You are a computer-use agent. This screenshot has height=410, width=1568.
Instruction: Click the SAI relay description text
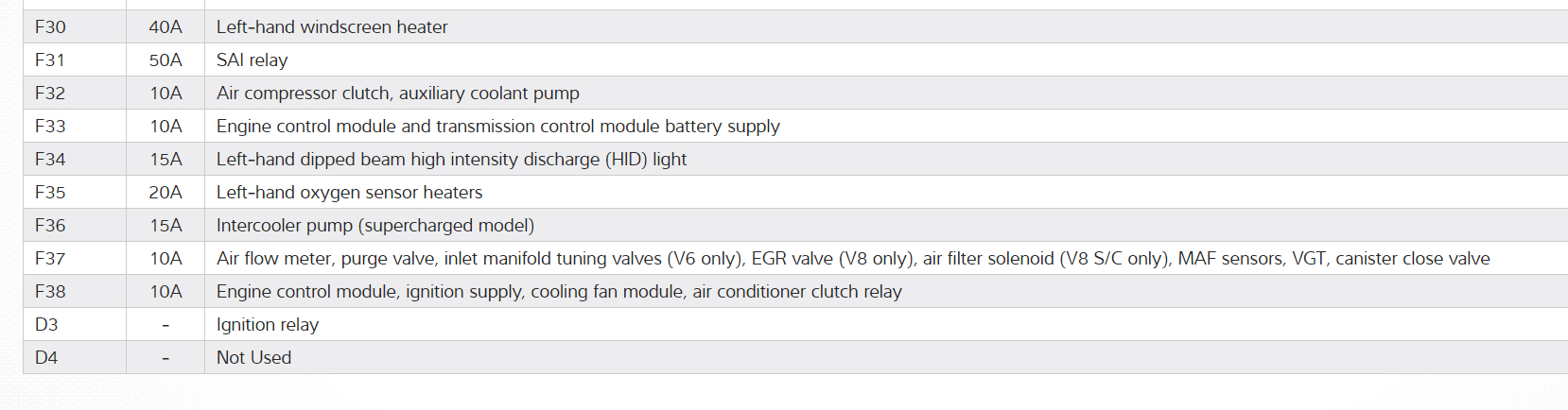pyautogui.click(x=252, y=60)
